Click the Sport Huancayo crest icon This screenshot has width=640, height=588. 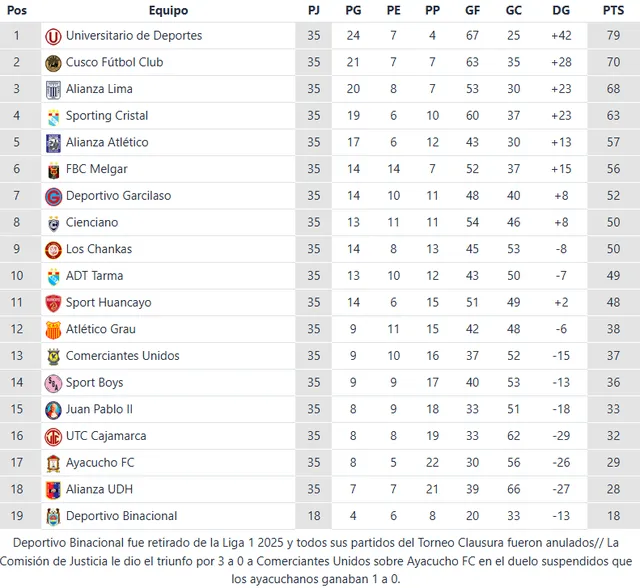[x=53, y=303]
